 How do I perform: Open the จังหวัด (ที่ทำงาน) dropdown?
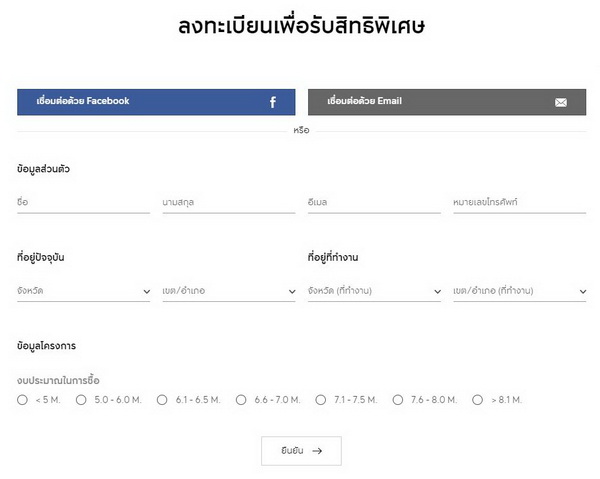(374, 291)
